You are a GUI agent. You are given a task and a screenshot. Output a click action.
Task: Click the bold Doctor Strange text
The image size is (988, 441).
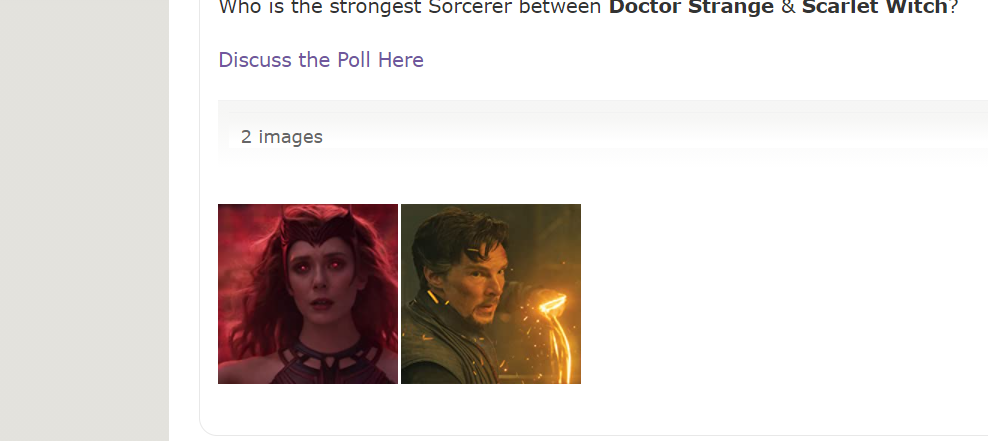coord(691,7)
